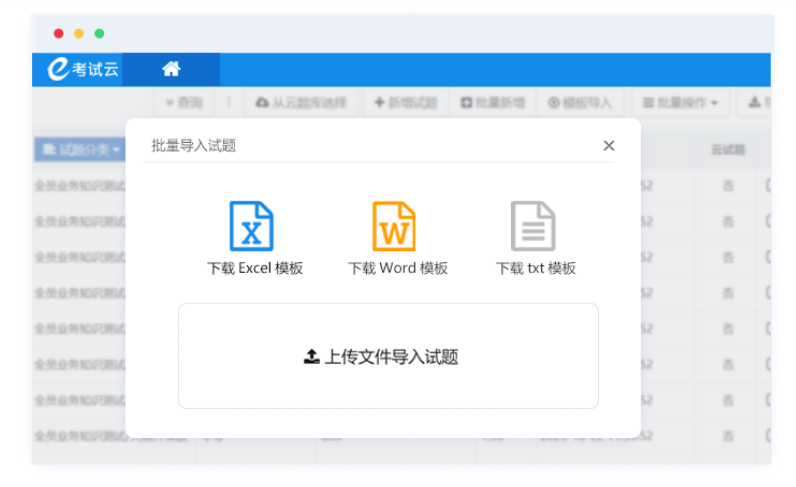
Task: Click the 从云题库选择 toolbar button
Action: coord(302,103)
